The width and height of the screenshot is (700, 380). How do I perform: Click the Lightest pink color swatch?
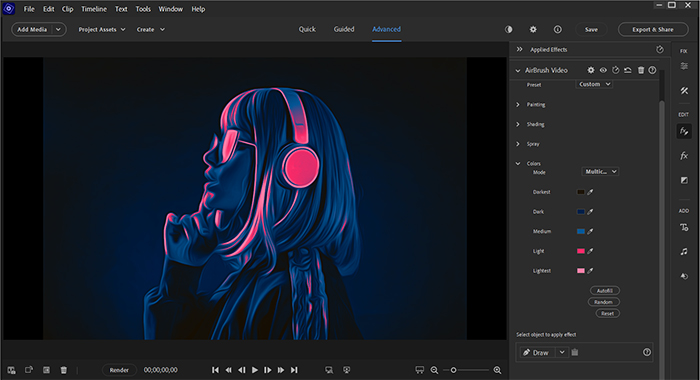click(x=581, y=271)
